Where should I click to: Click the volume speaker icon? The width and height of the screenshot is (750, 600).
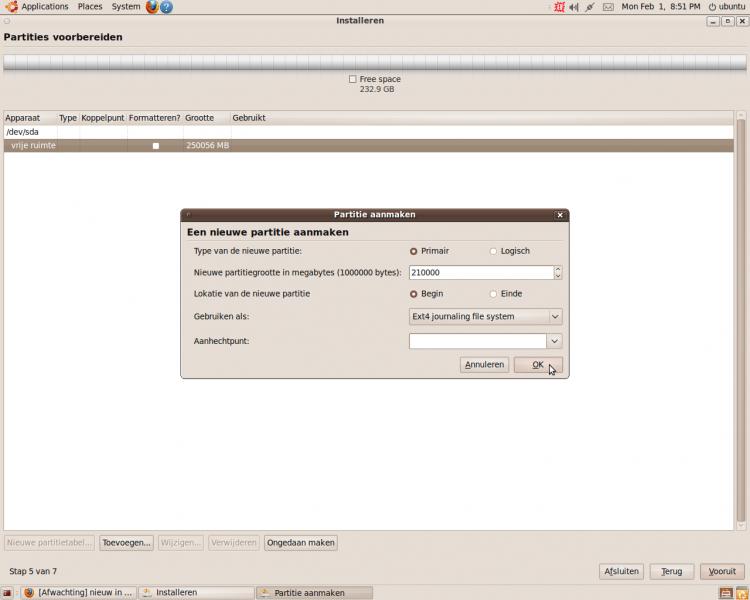pos(573,7)
